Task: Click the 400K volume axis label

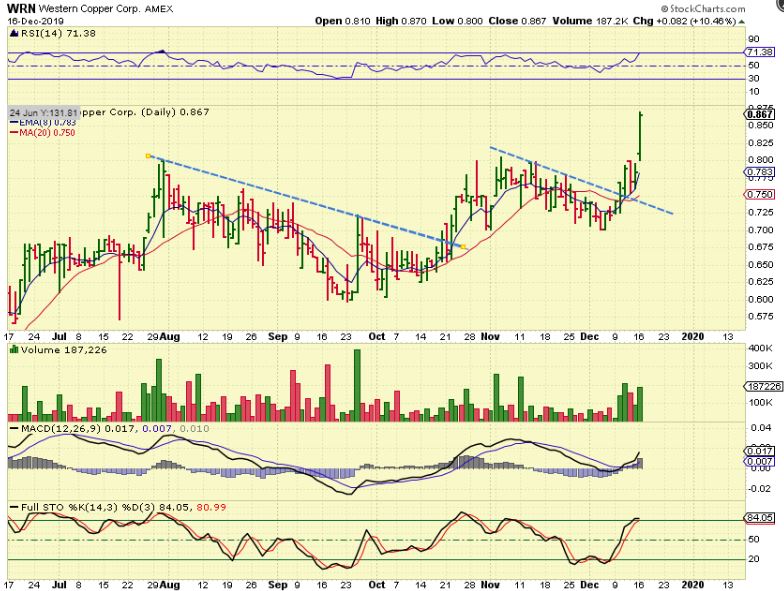Action: (x=759, y=348)
